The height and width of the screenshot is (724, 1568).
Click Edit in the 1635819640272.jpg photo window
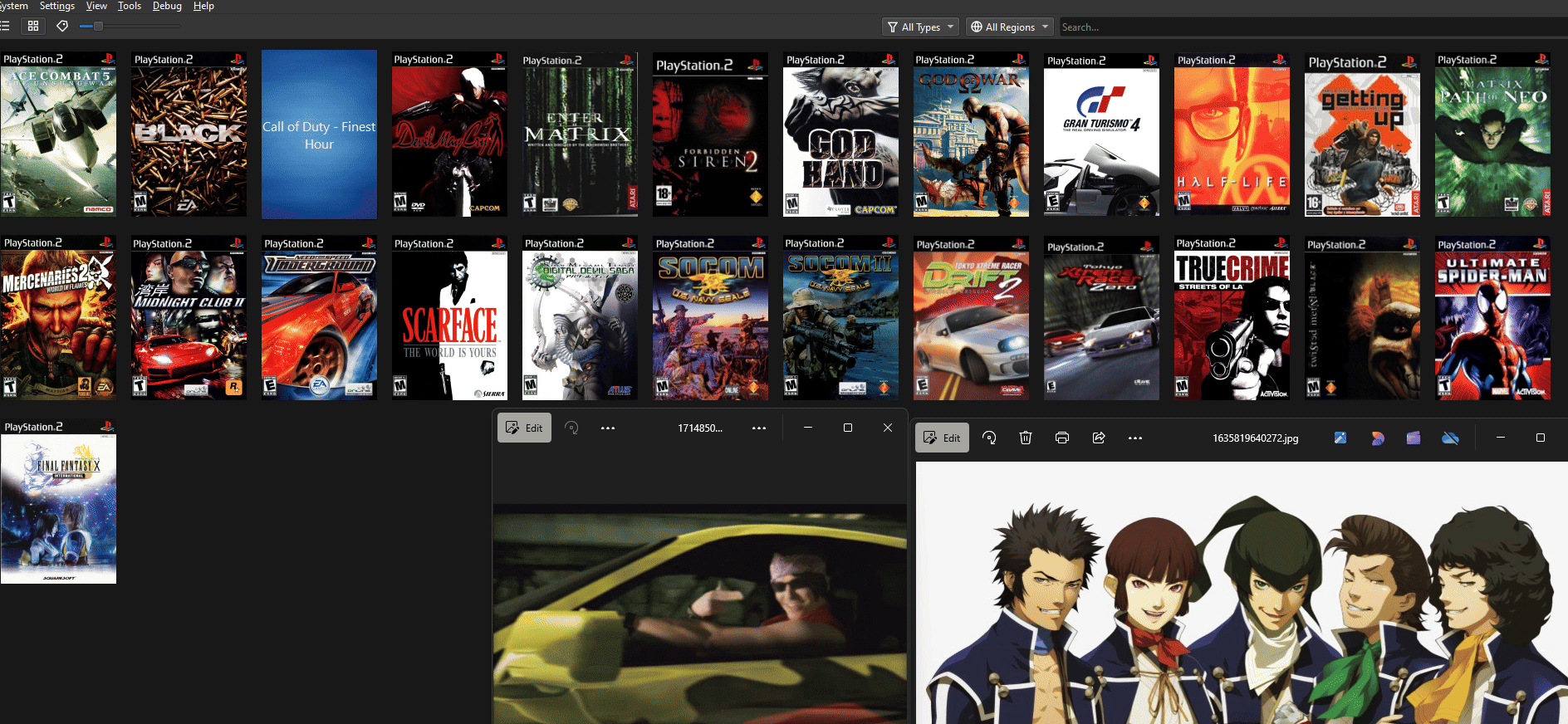point(942,438)
